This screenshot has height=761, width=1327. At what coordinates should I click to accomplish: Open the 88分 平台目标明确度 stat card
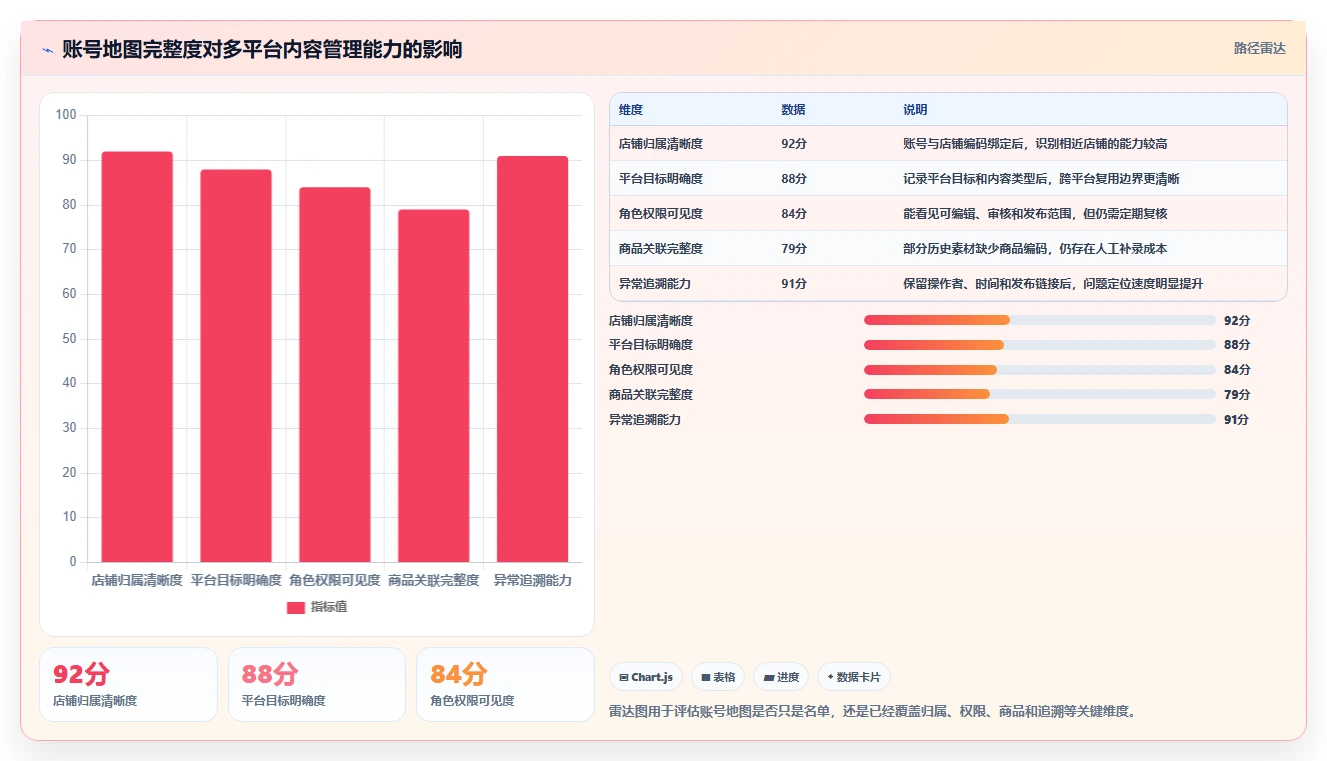coord(317,684)
